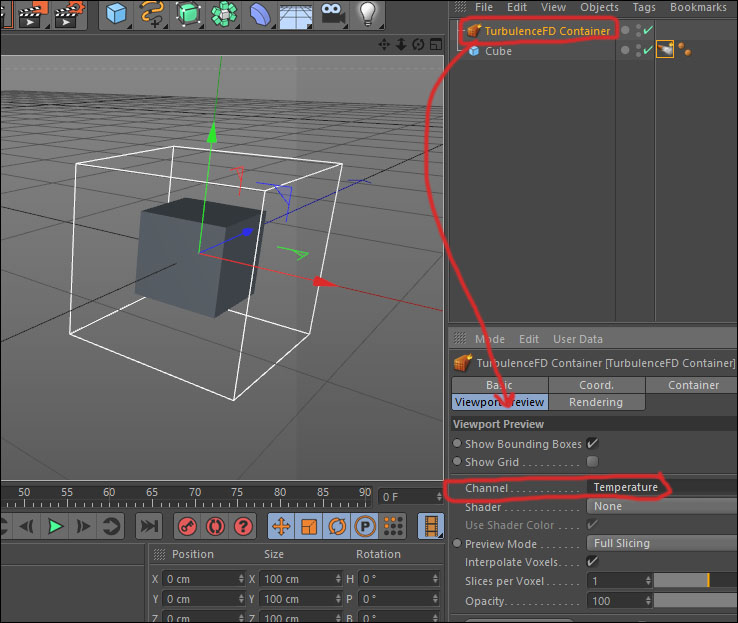Open the object manager File menu
The image size is (738, 623).
pyautogui.click(x=483, y=7)
